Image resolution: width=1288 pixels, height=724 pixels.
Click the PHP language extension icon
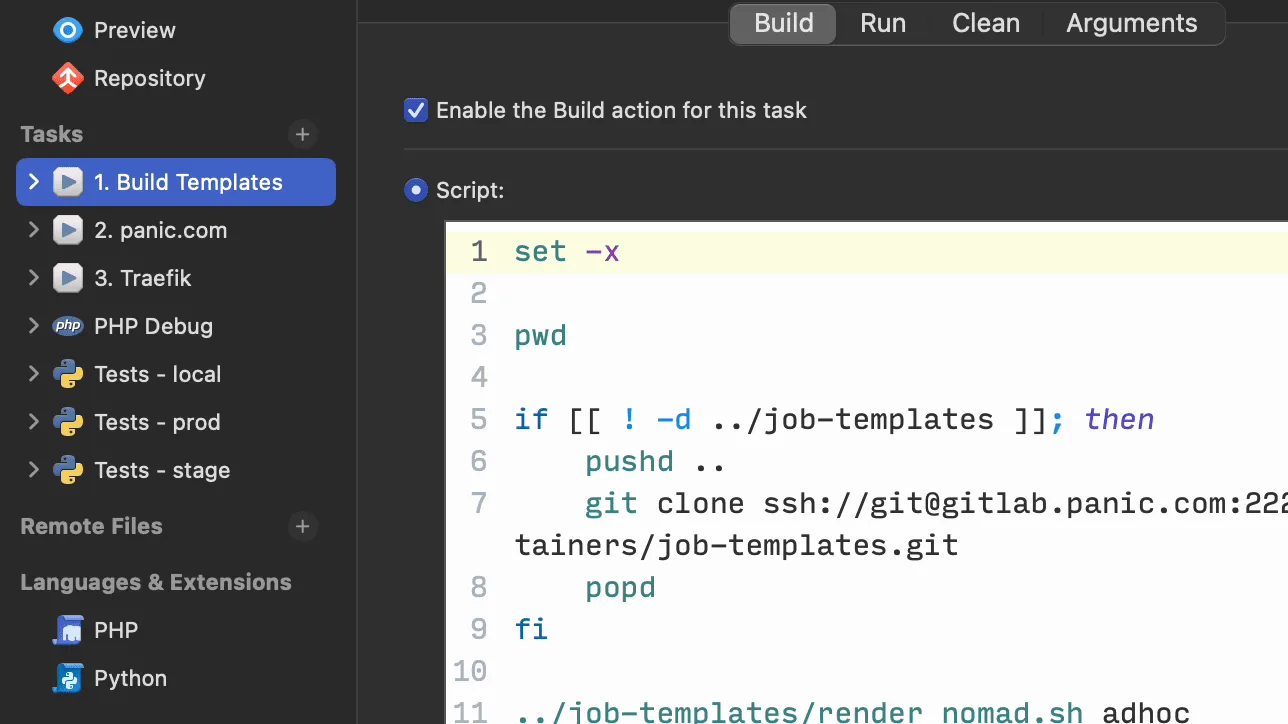pos(68,630)
